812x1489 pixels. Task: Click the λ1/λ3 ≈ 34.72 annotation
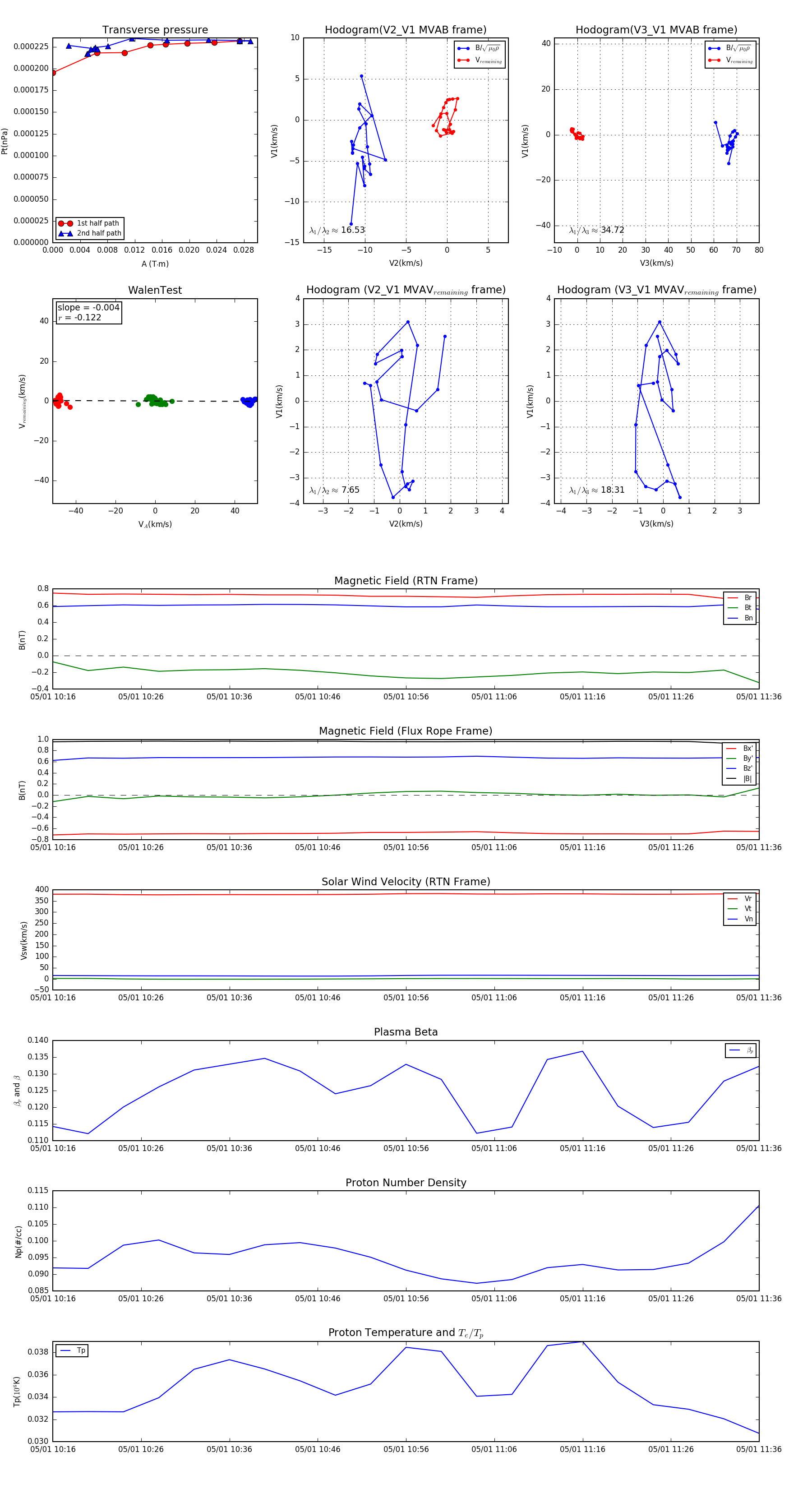(x=596, y=230)
